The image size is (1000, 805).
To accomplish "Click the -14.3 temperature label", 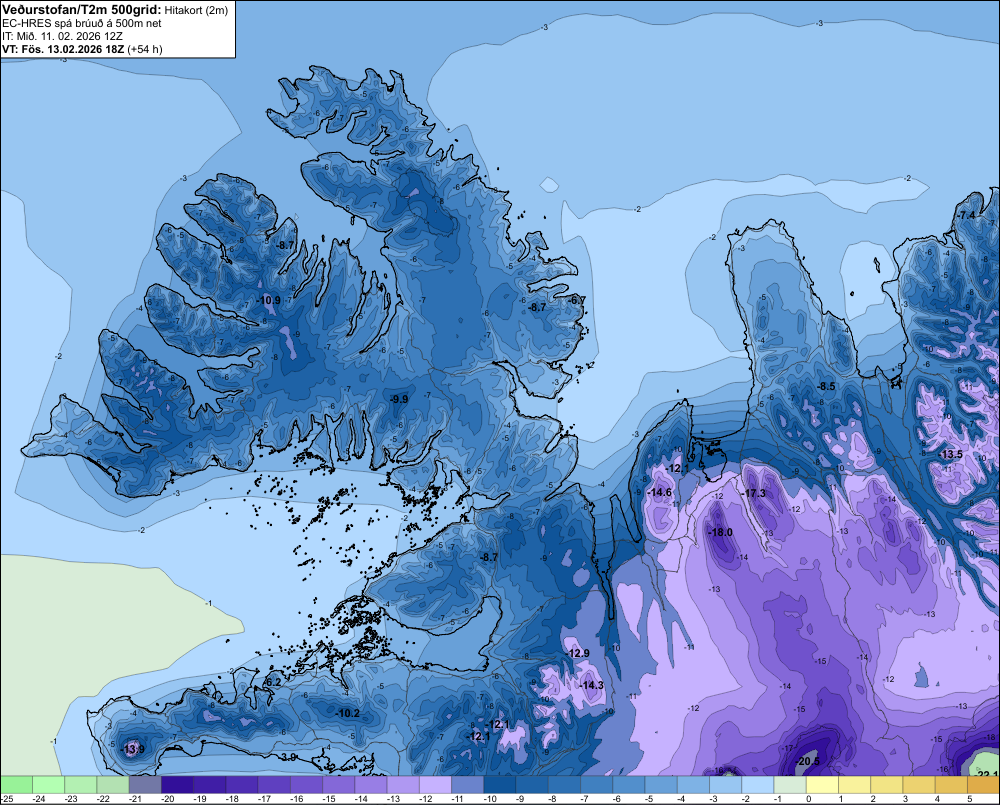I will coord(591,684).
